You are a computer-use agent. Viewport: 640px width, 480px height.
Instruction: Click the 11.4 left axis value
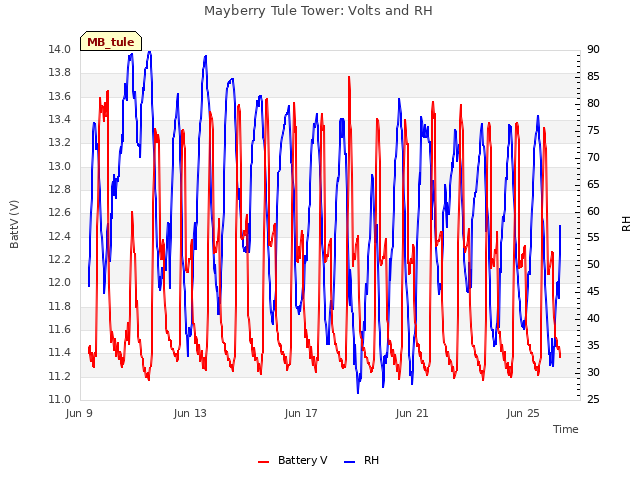(x=60, y=352)
